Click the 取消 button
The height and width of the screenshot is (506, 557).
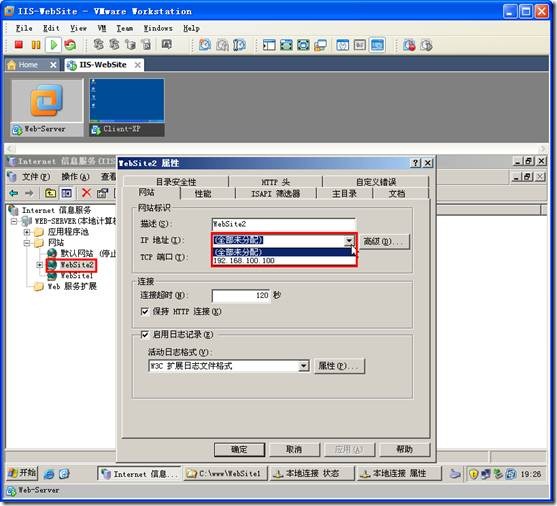(294, 450)
